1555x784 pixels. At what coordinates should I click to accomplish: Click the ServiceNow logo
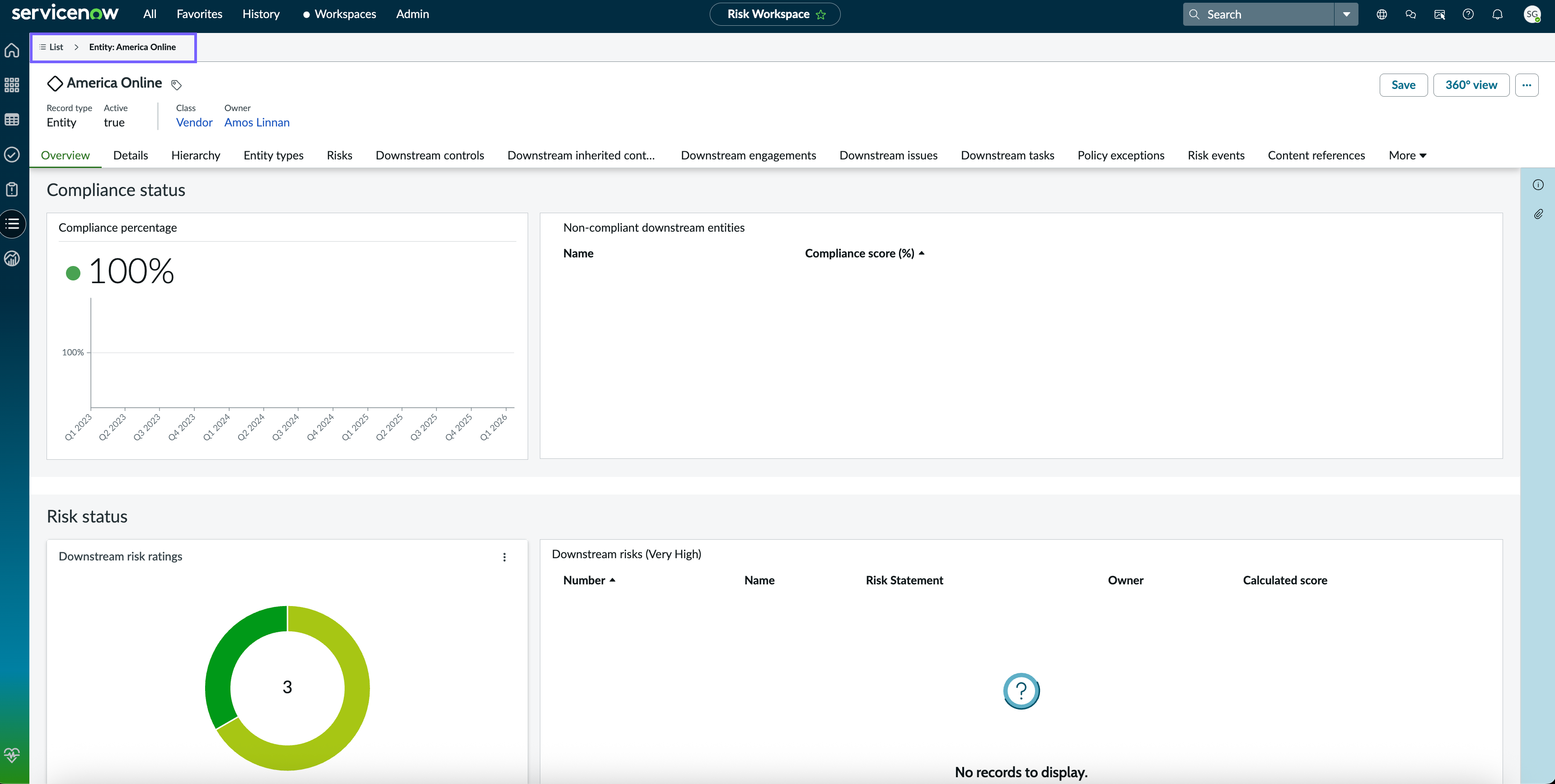65,13
